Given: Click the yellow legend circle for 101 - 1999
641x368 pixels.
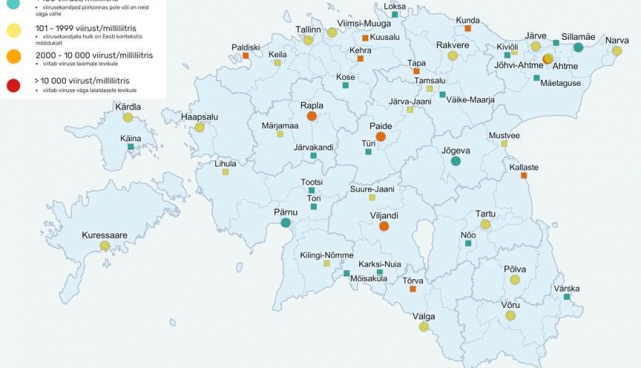Looking at the screenshot, I should (14, 31).
